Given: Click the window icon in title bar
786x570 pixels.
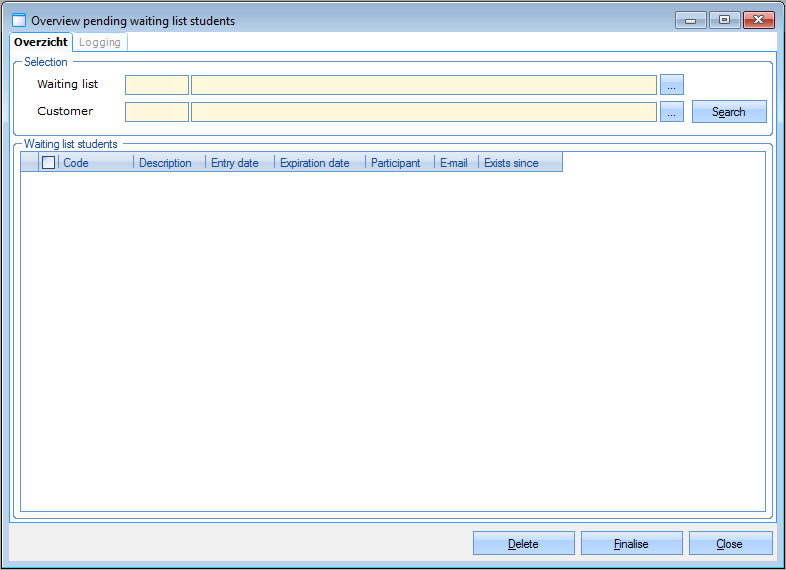Looking at the screenshot, I should pos(19,21).
